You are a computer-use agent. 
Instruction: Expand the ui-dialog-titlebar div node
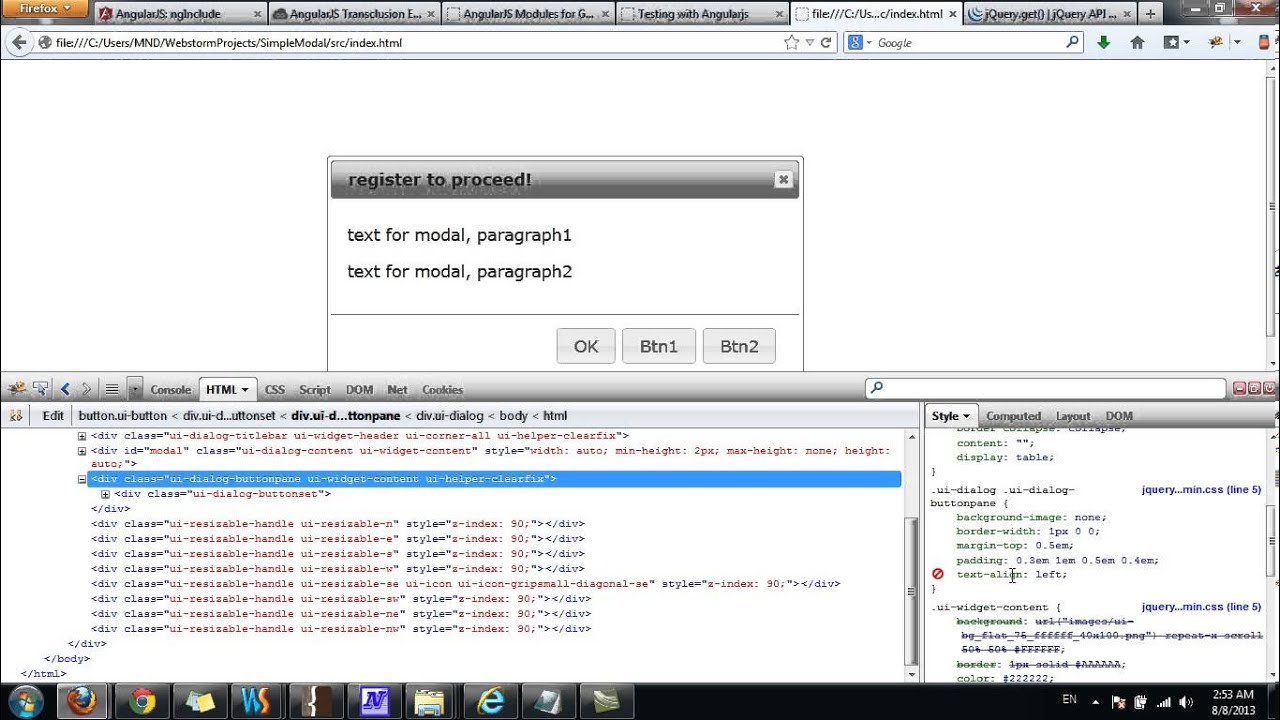(x=82, y=436)
